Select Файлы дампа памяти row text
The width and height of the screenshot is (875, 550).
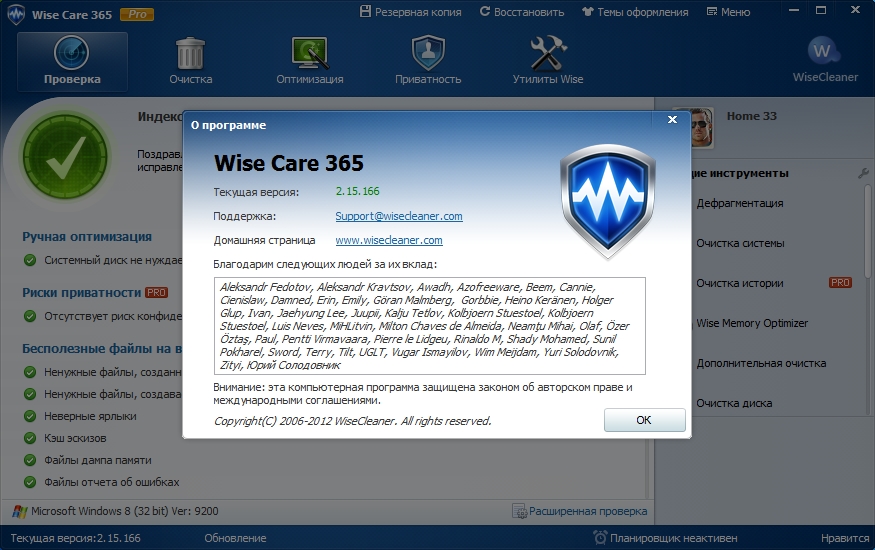pos(98,460)
